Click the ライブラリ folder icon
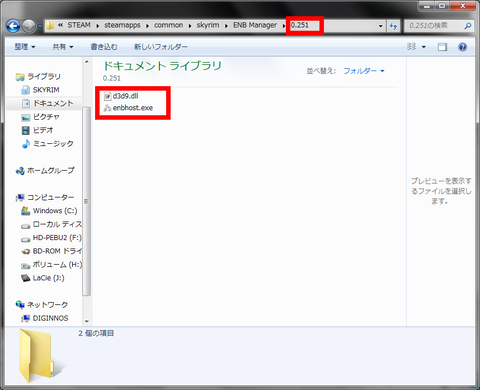This screenshot has width=480, height=390. [20, 77]
